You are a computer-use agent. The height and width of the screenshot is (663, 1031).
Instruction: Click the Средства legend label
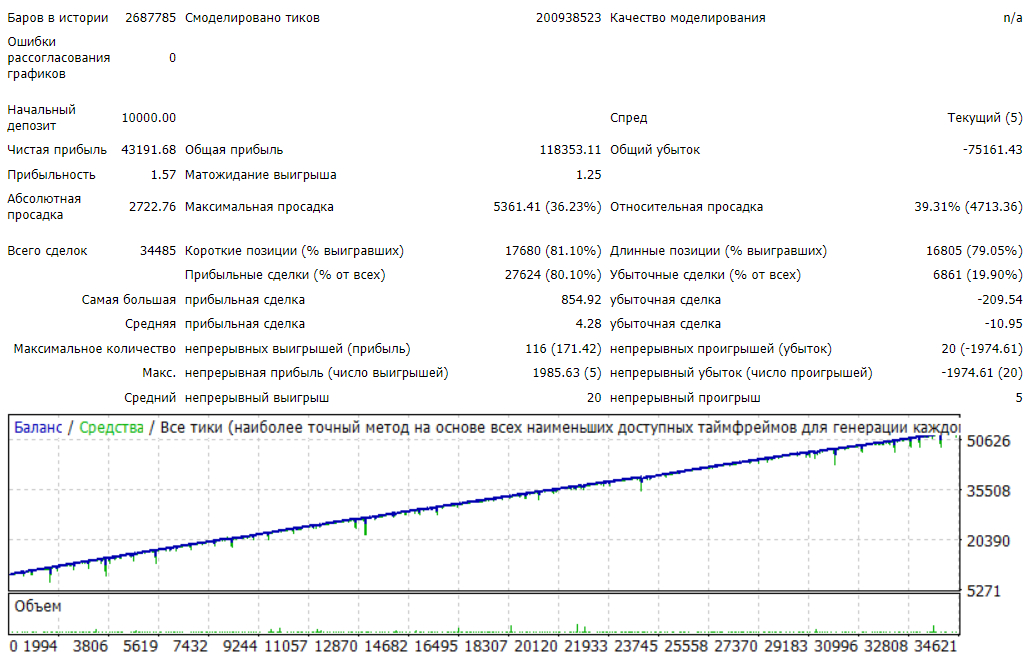pos(111,428)
